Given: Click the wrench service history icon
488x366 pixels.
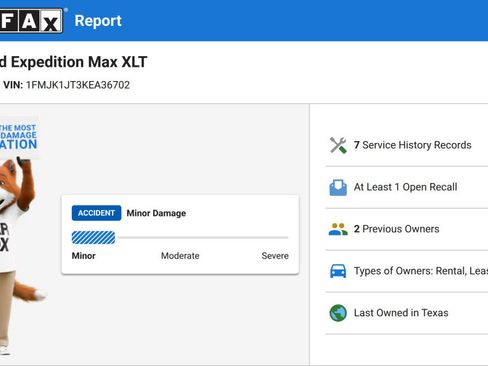Looking at the screenshot, I should tap(338, 145).
